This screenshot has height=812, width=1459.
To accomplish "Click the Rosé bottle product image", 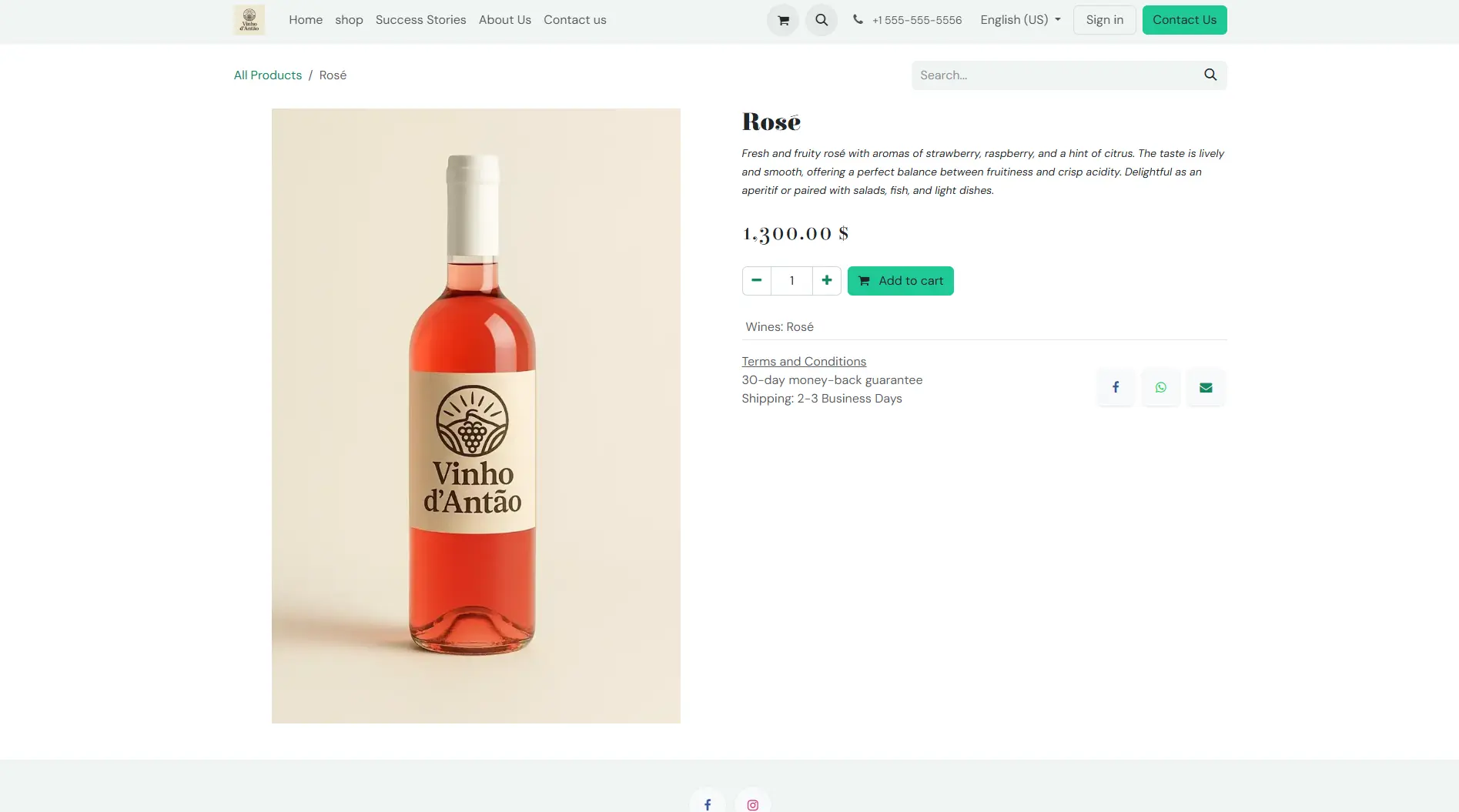I will [476, 416].
